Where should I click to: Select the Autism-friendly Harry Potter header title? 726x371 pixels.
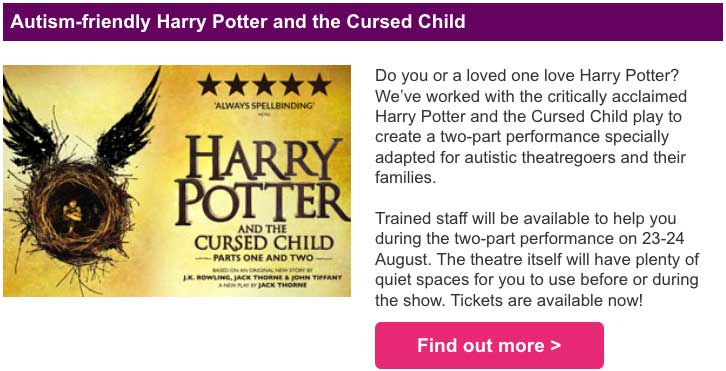click(238, 22)
